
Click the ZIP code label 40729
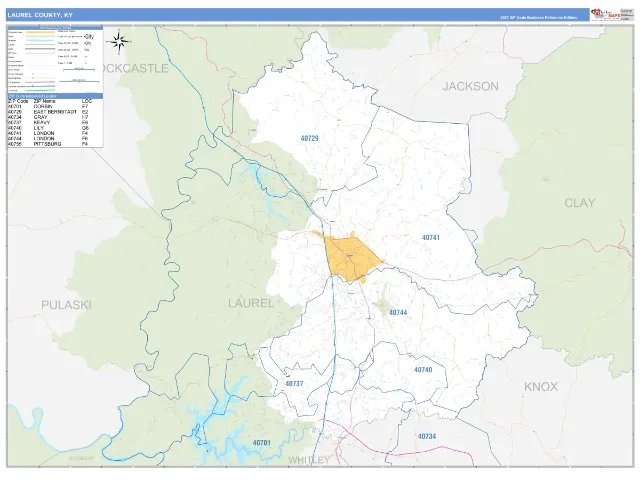pos(309,138)
